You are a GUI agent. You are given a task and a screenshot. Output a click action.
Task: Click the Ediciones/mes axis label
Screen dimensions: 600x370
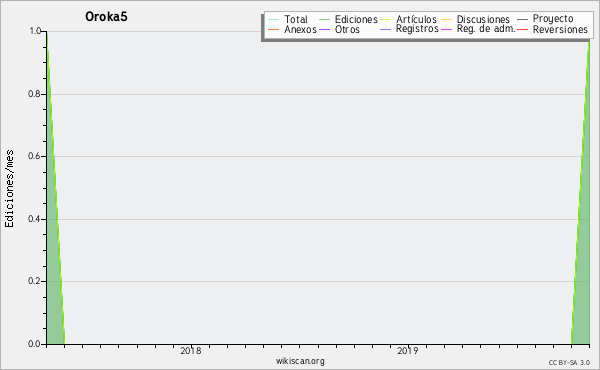[9, 189]
